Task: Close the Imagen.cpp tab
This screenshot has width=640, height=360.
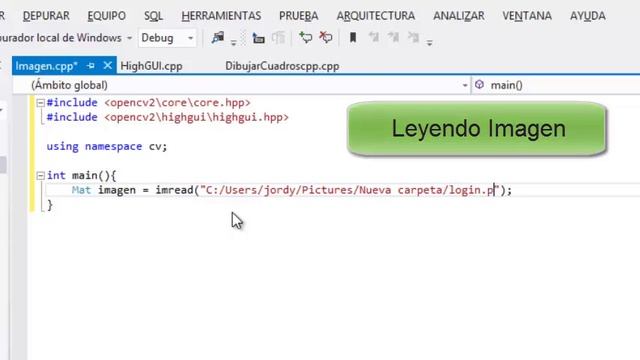Action: click(x=107, y=65)
